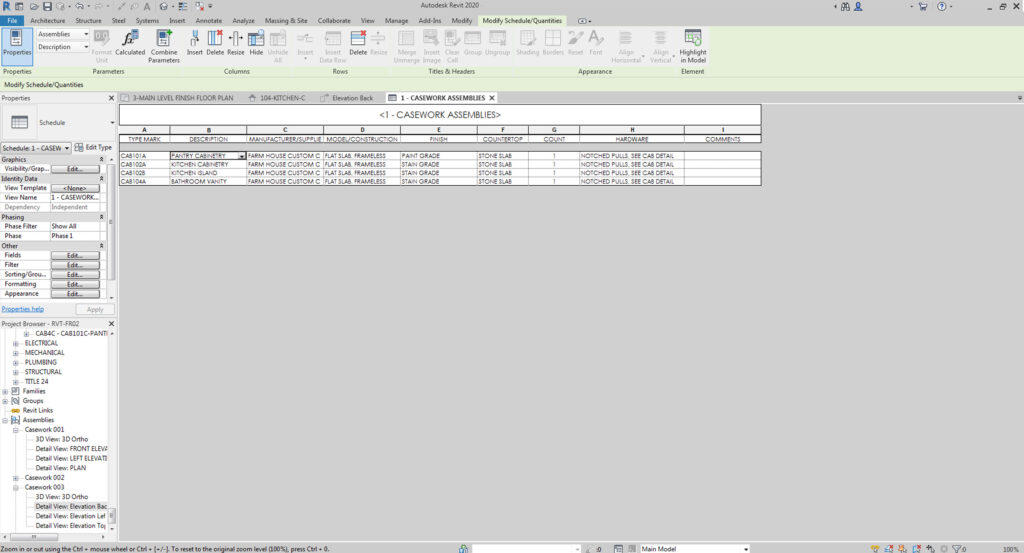Select the KITCHEN ISLAND description cell

pyautogui.click(x=208, y=173)
